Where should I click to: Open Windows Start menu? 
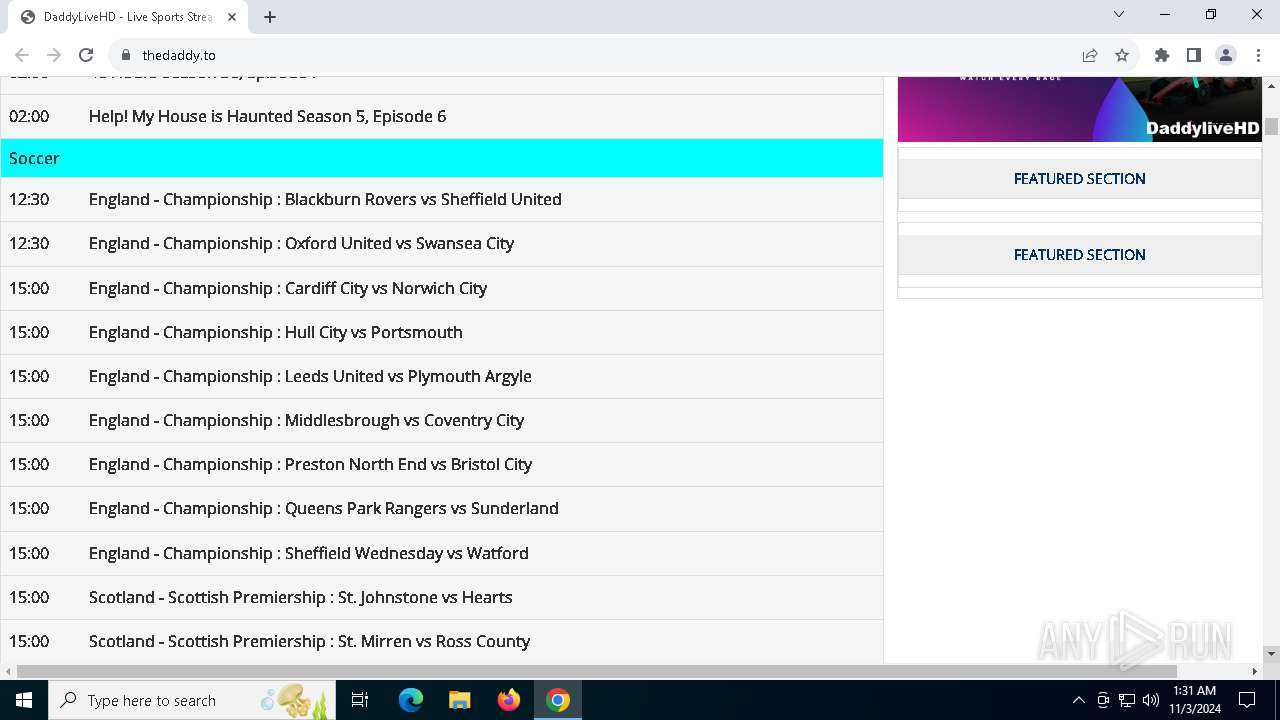(24, 700)
